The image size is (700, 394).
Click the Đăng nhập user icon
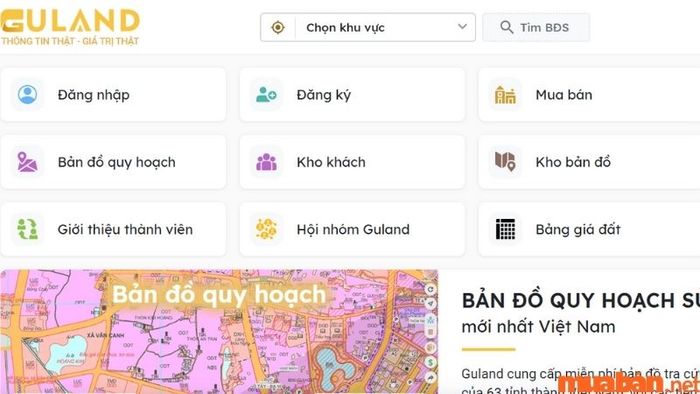pos(27,95)
